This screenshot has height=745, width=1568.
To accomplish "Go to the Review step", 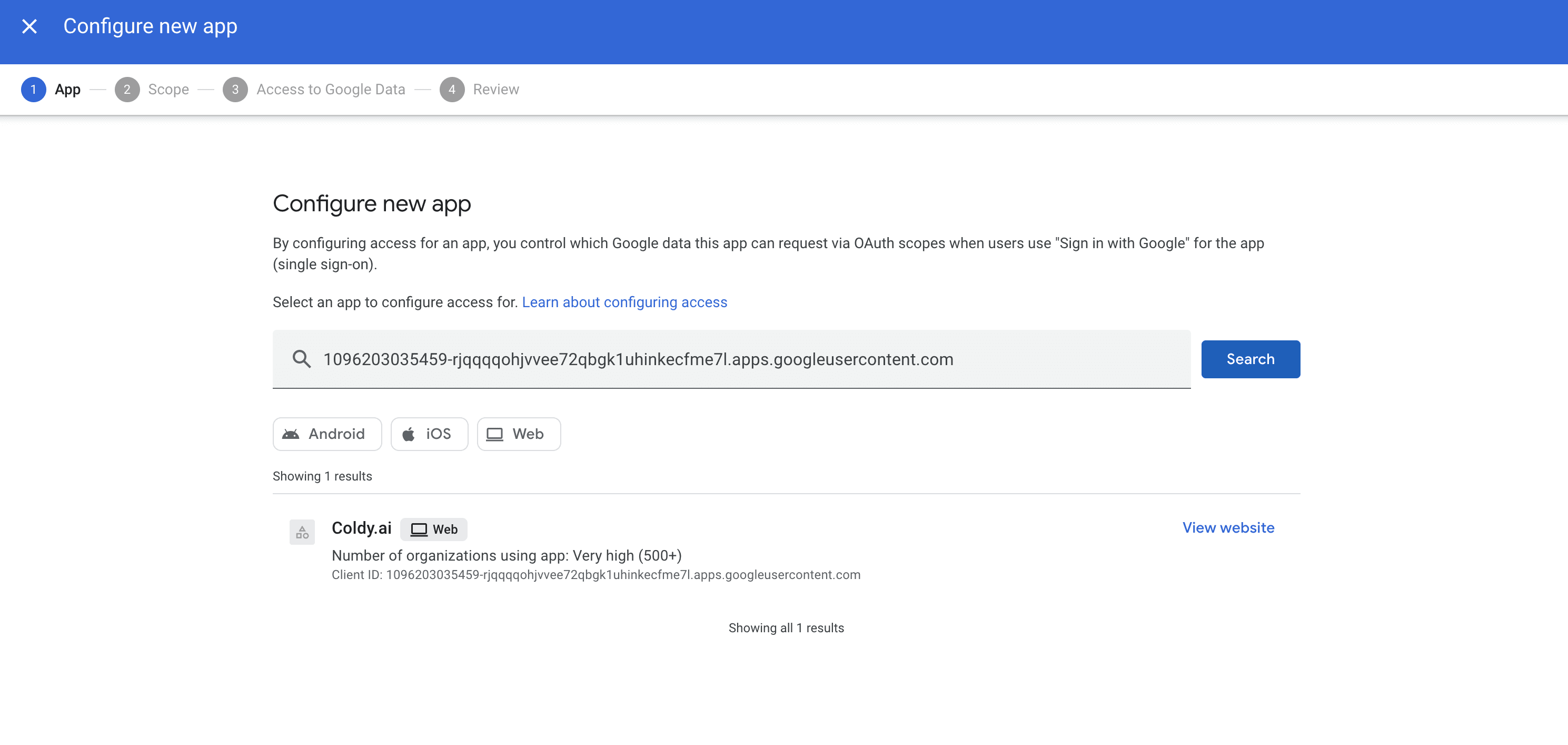I will pos(495,90).
